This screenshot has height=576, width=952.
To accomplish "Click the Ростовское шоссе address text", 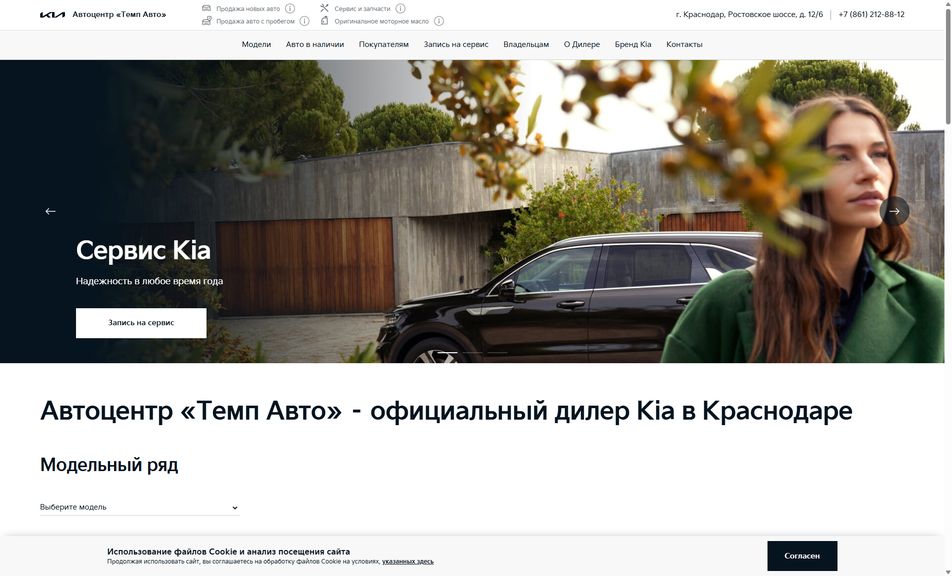I will (x=749, y=15).
